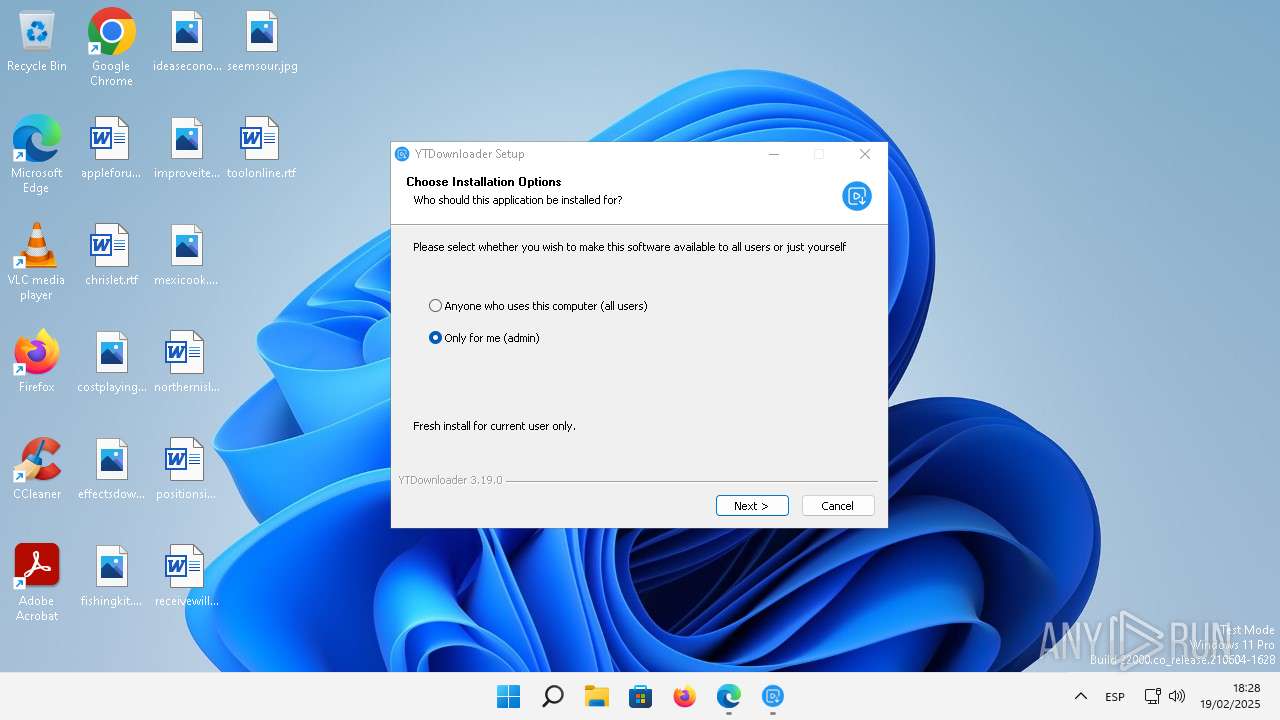Open CCleaner desktop shortcut
The height and width of the screenshot is (720, 1280).
pyautogui.click(x=37, y=469)
